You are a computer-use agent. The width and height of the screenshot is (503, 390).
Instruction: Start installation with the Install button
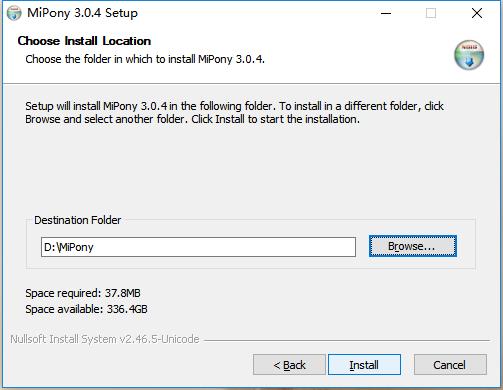(364, 365)
